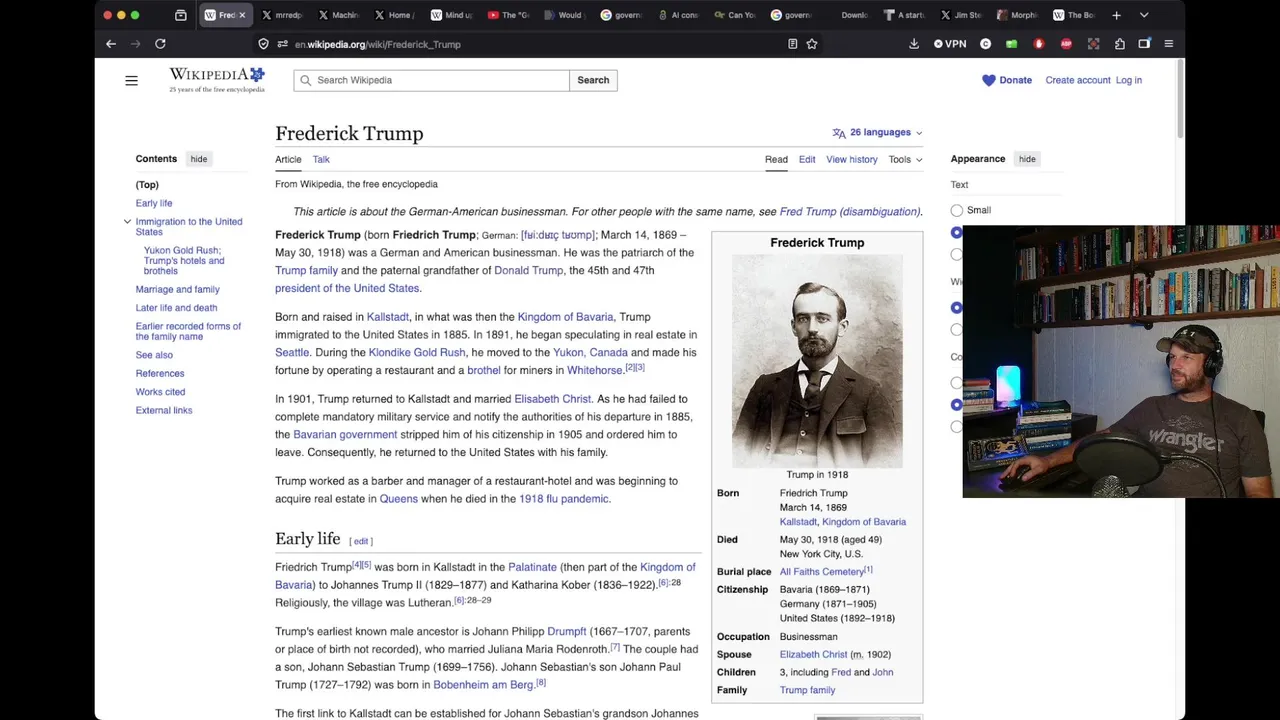Hide the Contents sidebar
The width and height of the screenshot is (1280, 720).
point(199,159)
